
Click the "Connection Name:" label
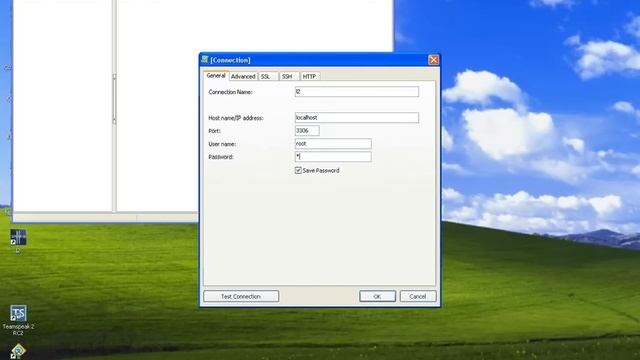(231, 92)
